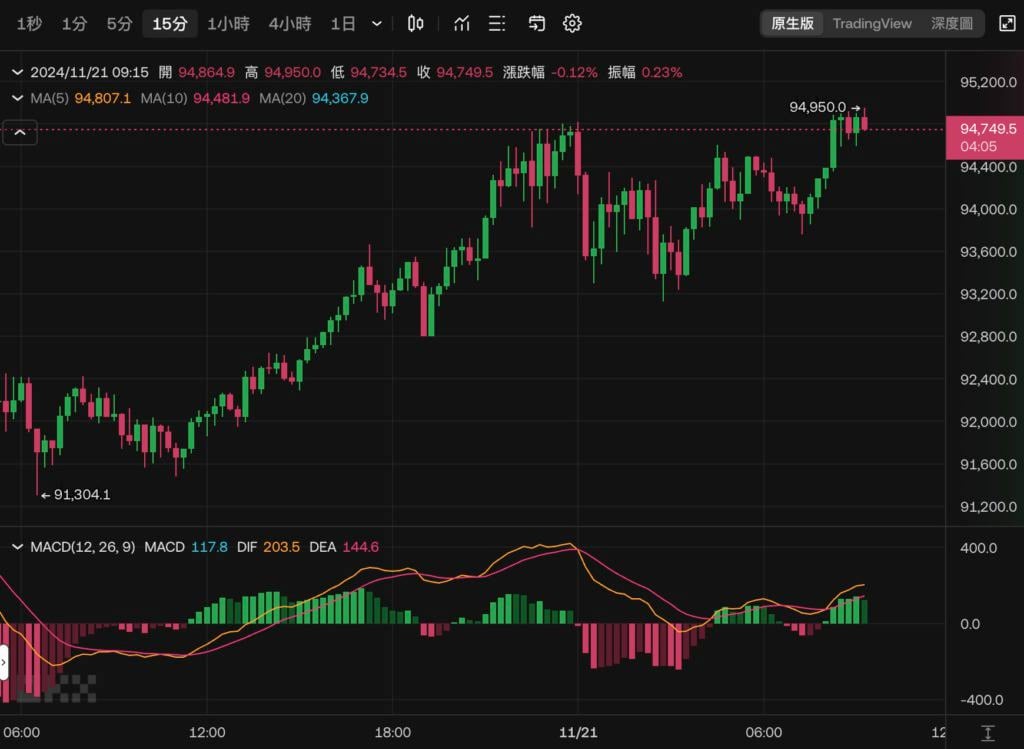This screenshot has height=749, width=1024.
Task: Expand the chart to fullscreen
Action: (x=1007, y=23)
